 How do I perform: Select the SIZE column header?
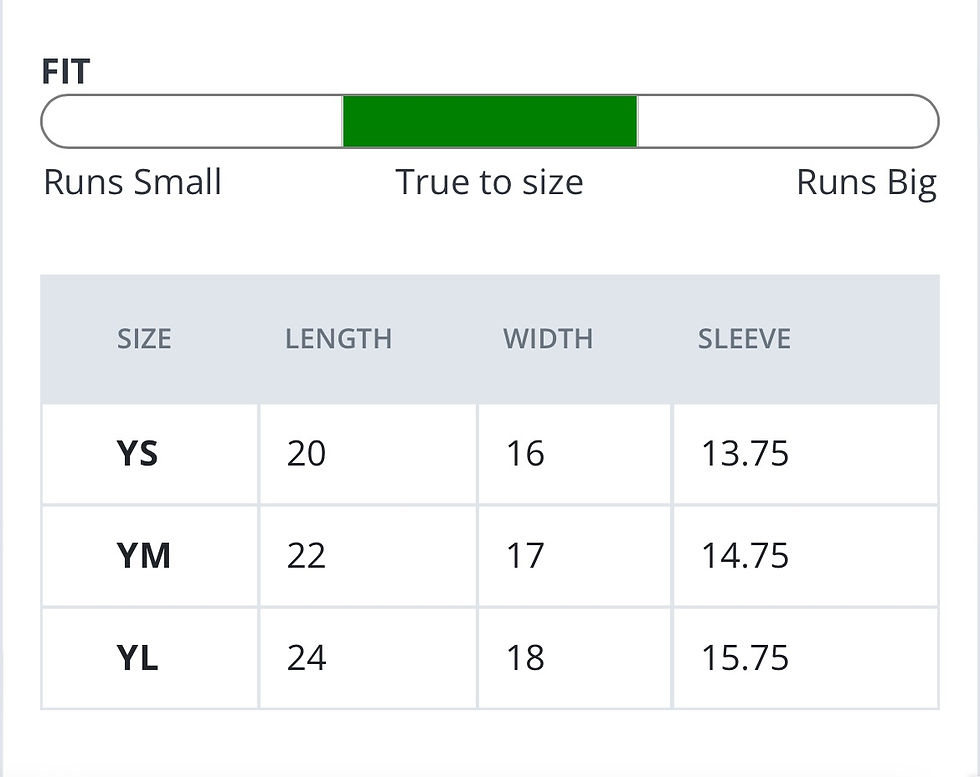tap(144, 339)
